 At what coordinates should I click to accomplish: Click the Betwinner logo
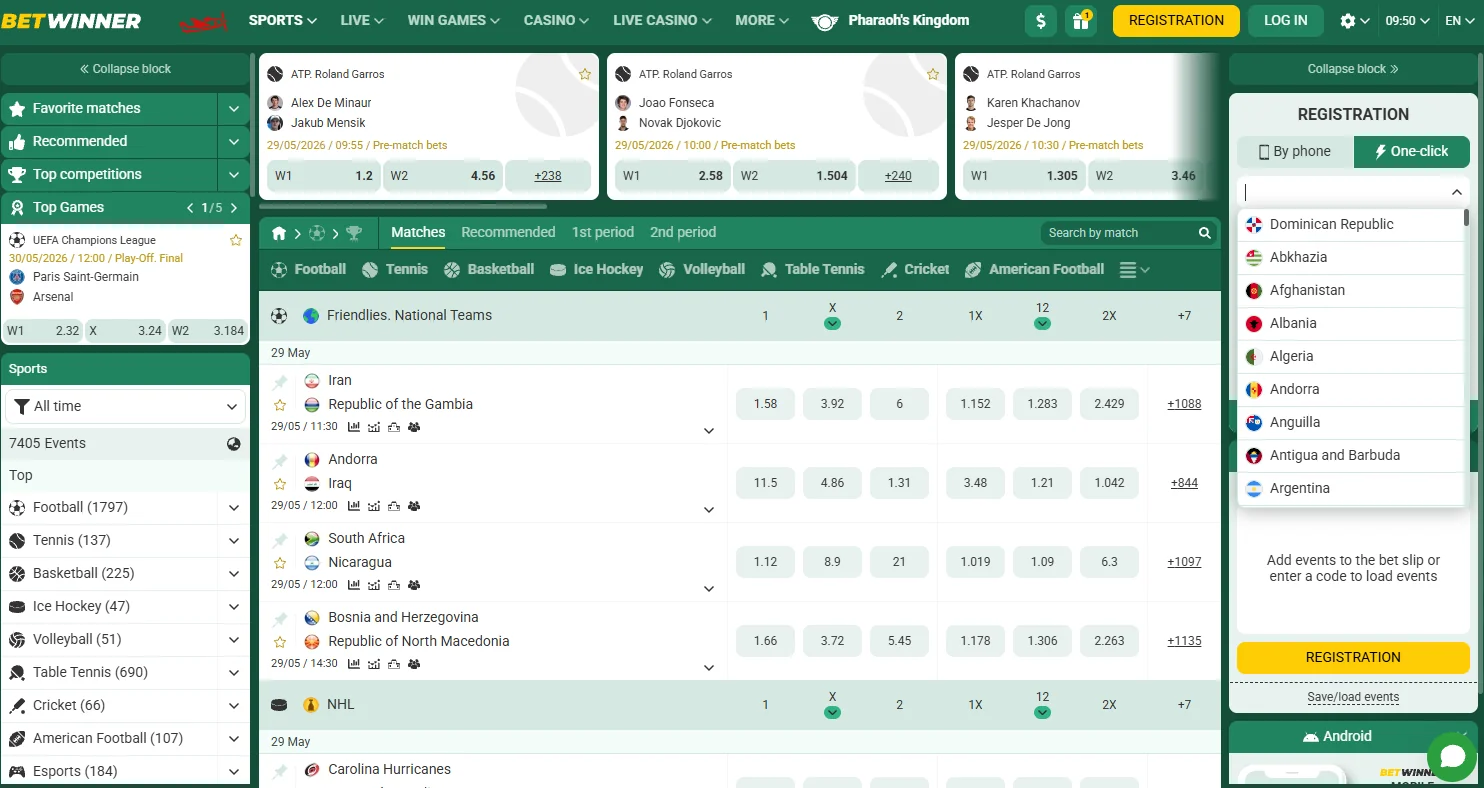(x=71, y=20)
